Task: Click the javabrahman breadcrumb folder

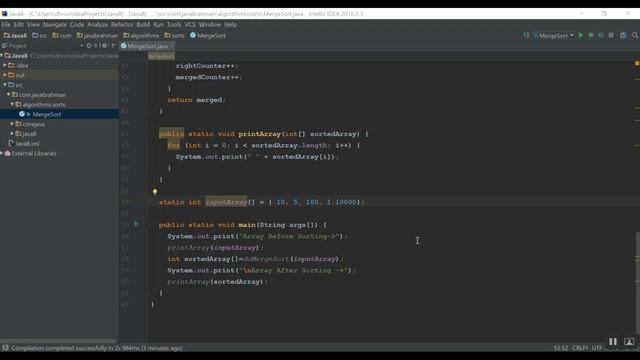Action: [x=97, y=36]
